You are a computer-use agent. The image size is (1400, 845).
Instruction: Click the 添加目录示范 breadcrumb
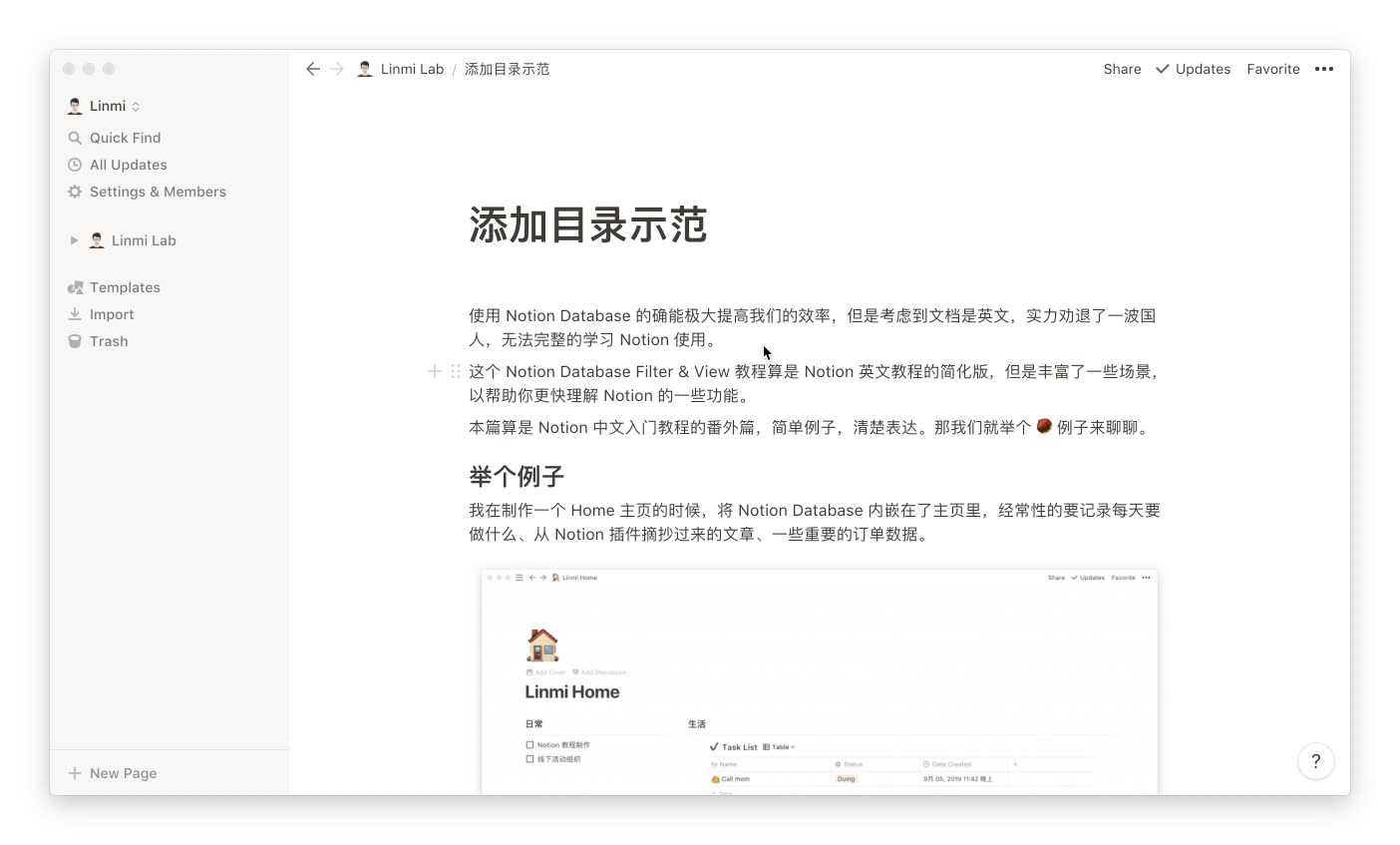[x=507, y=69]
